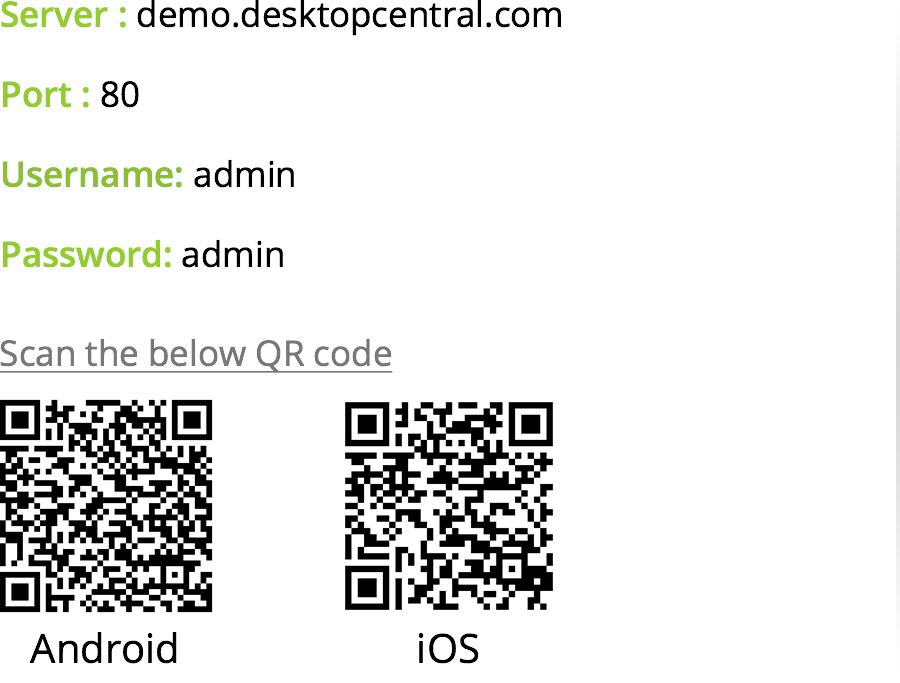900x683 pixels.
Task: Click the admin value beside Username
Action: click(245, 175)
